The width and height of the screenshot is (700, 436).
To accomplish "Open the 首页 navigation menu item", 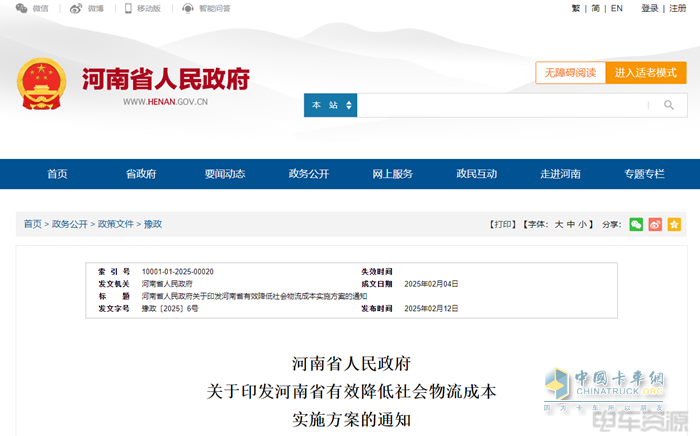I will pyautogui.click(x=57, y=174).
